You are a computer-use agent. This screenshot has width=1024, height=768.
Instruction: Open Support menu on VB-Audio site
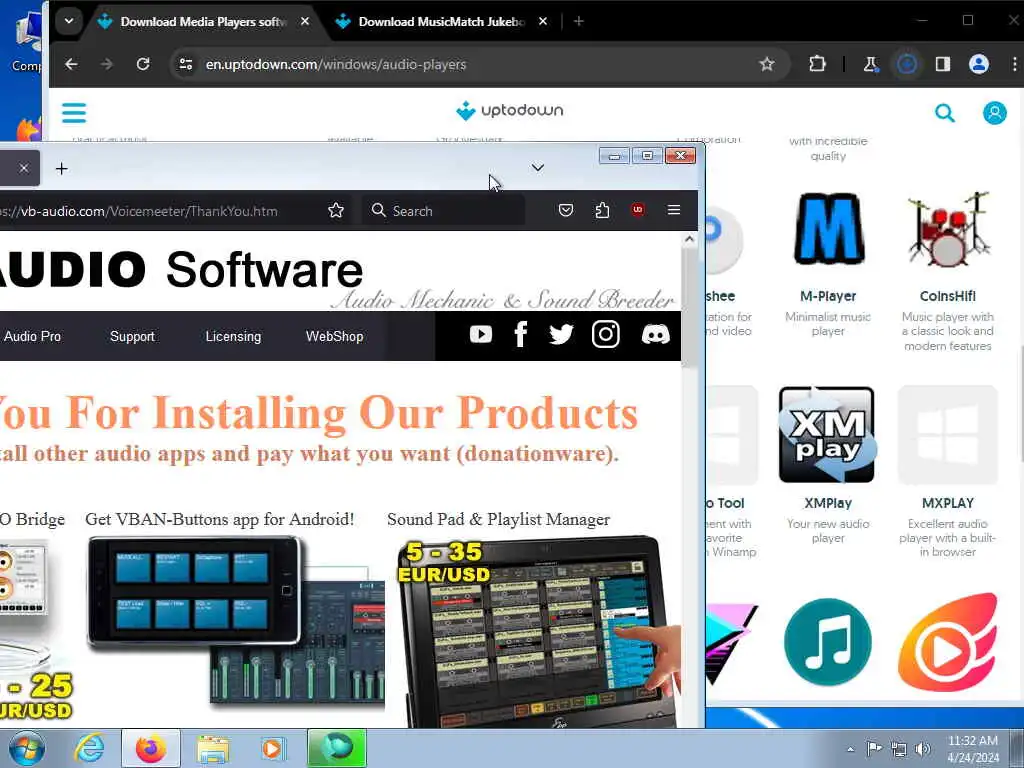click(x=132, y=336)
